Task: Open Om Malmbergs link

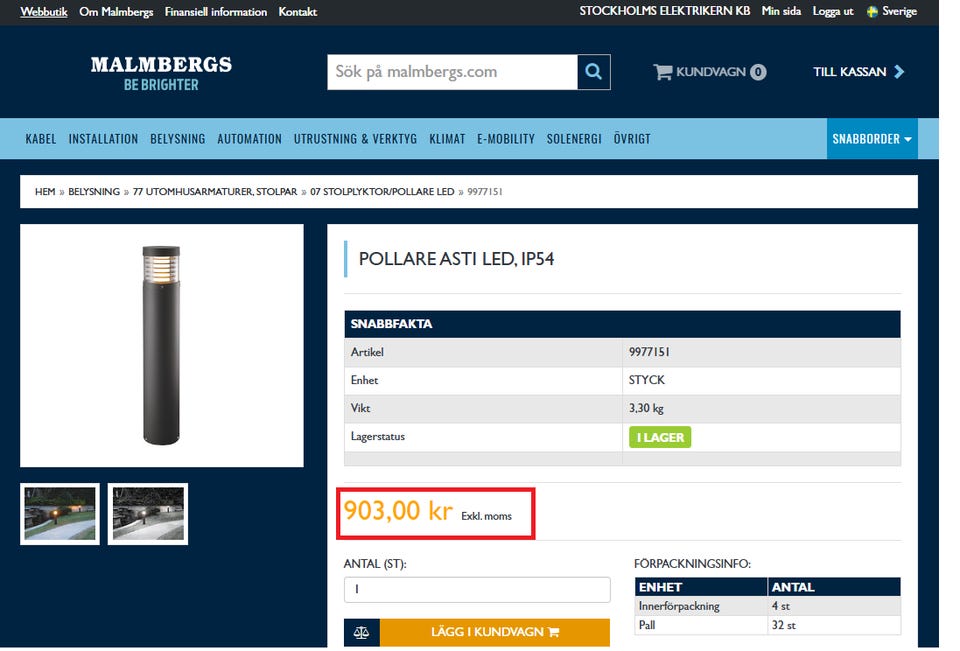Action: point(116,12)
